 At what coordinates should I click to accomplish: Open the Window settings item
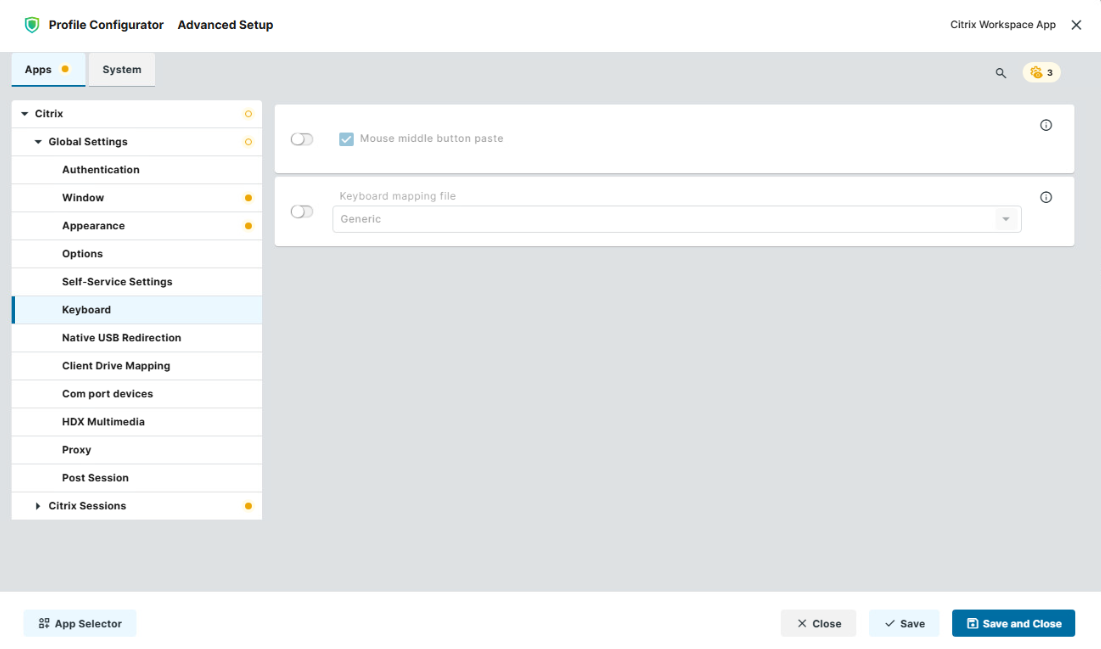pyautogui.click(x=137, y=198)
